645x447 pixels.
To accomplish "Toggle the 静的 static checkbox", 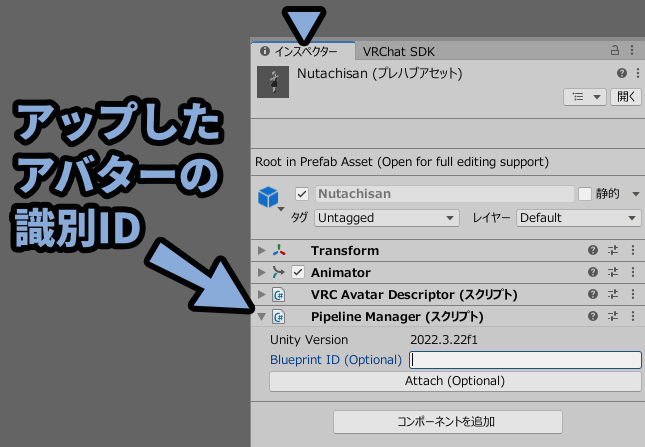I will pyautogui.click(x=585, y=194).
